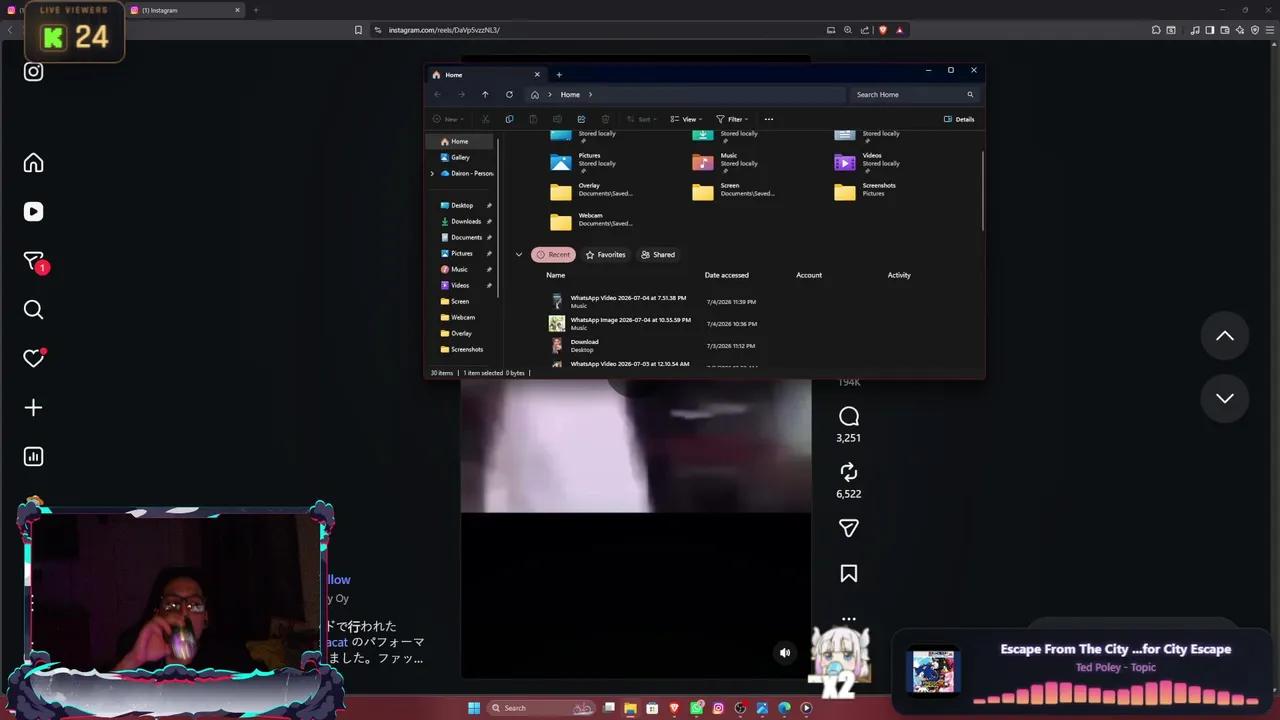Image resolution: width=1280 pixels, height=720 pixels.
Task: Open Reels from the Instagram sidebar
Action: pos(33,212)
